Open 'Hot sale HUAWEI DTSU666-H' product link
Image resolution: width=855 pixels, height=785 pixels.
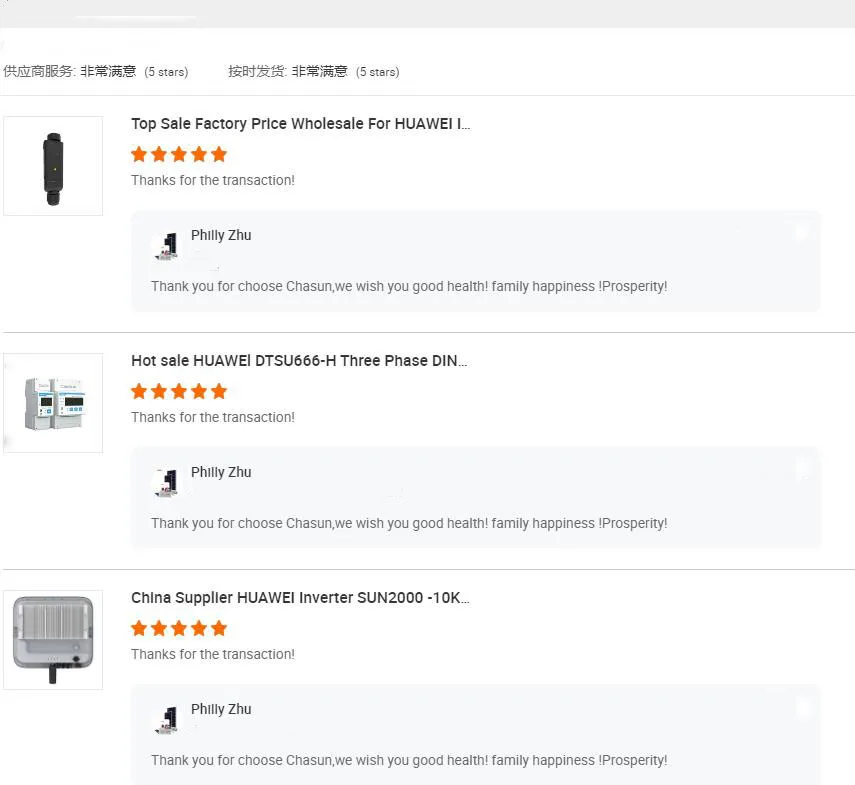299,361
